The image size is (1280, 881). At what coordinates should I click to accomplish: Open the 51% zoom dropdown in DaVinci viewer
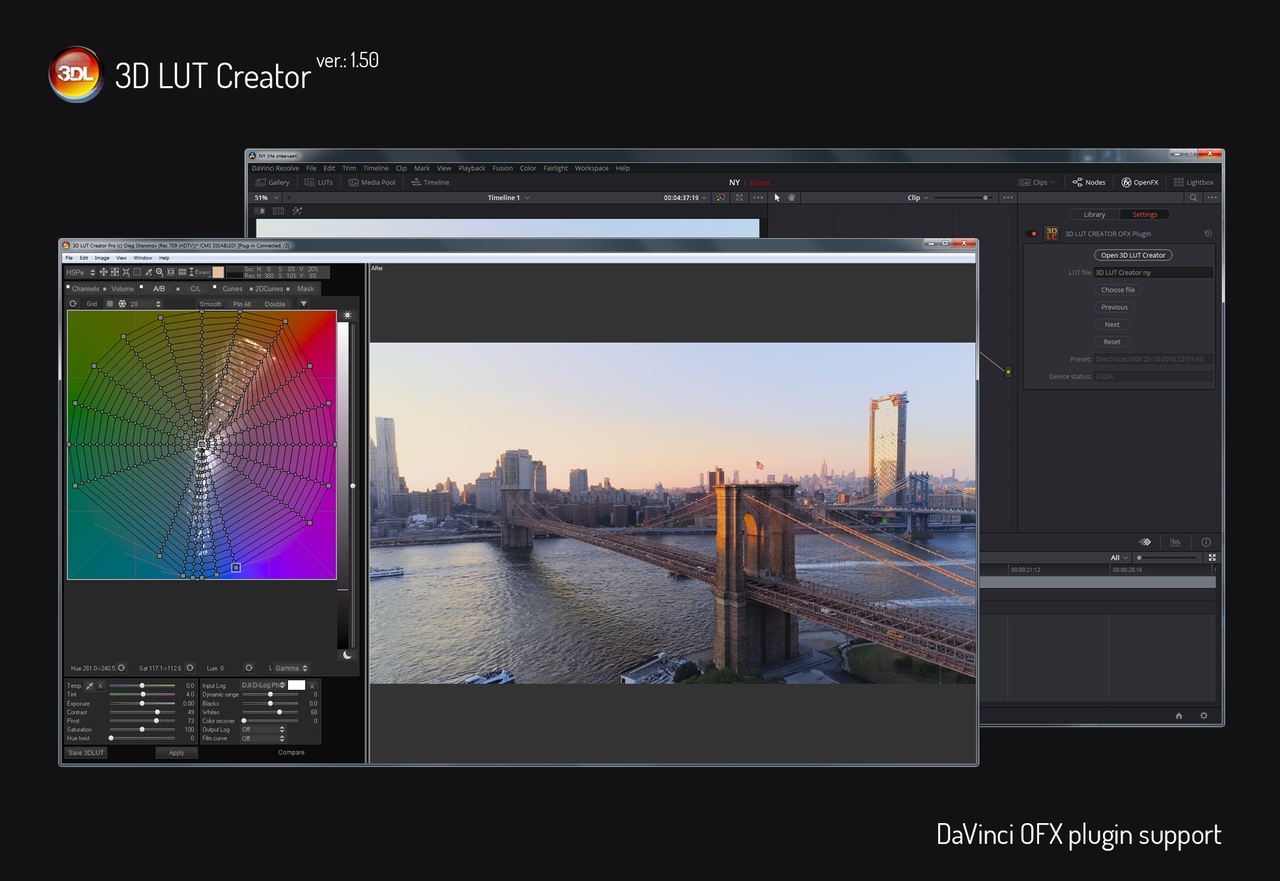[x=265, y=198]
